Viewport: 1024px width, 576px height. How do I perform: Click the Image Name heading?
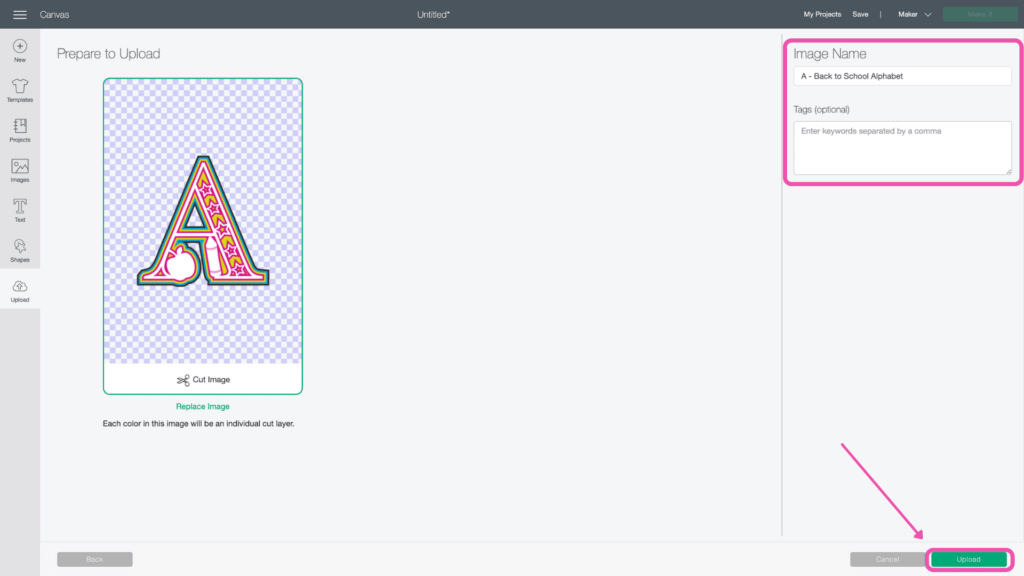(x=829, y=54)
